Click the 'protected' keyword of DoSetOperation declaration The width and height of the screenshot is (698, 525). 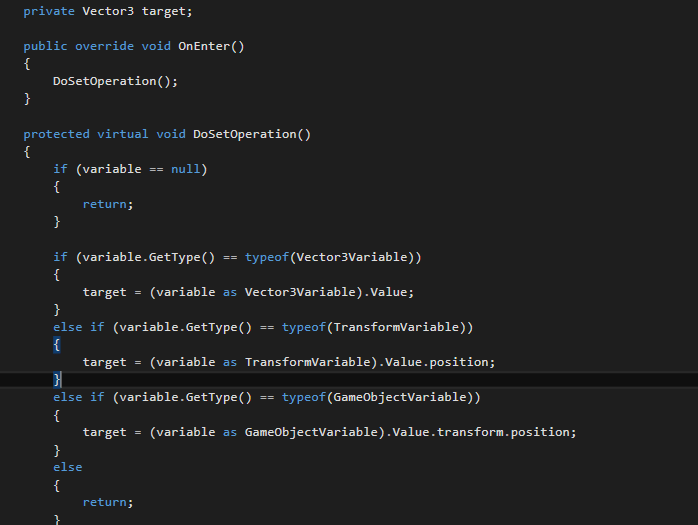point(56,134)
